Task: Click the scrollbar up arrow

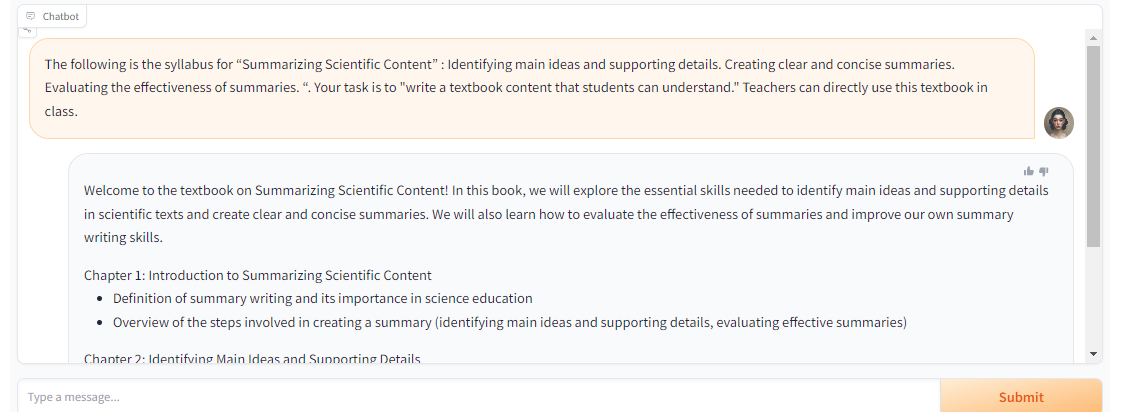Action: (x=1093, y=37)
